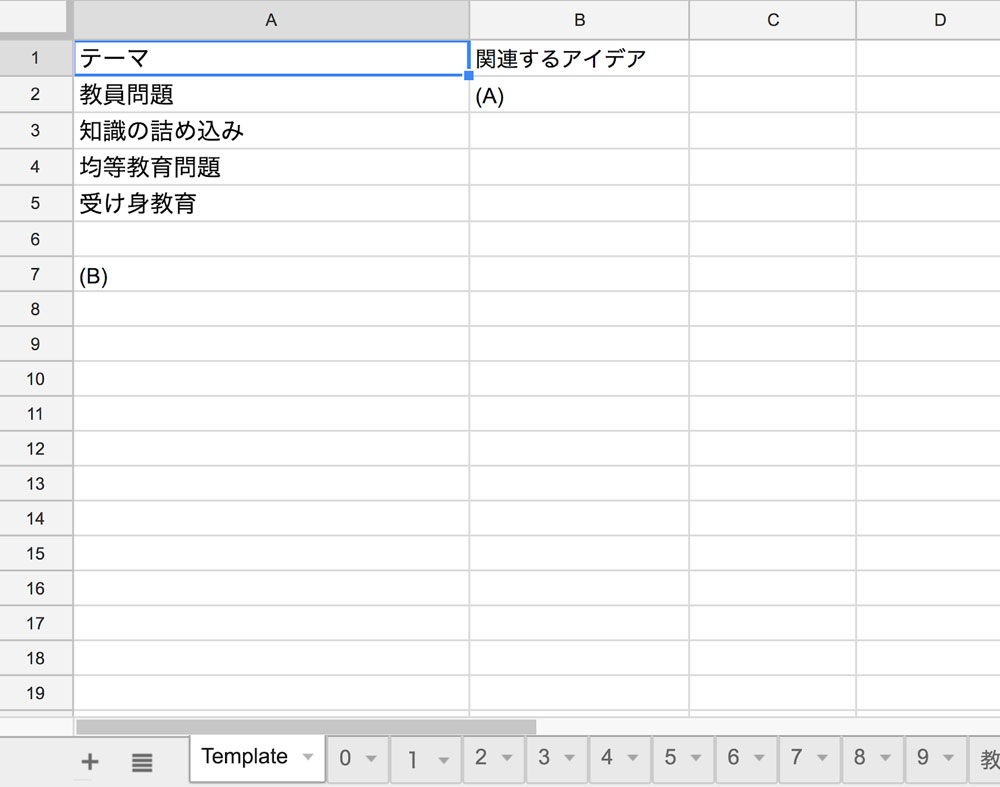This screenshot has height=787, width=1000.
Task: Open the Template tab dropdown arrow
Action: [307, 757]
